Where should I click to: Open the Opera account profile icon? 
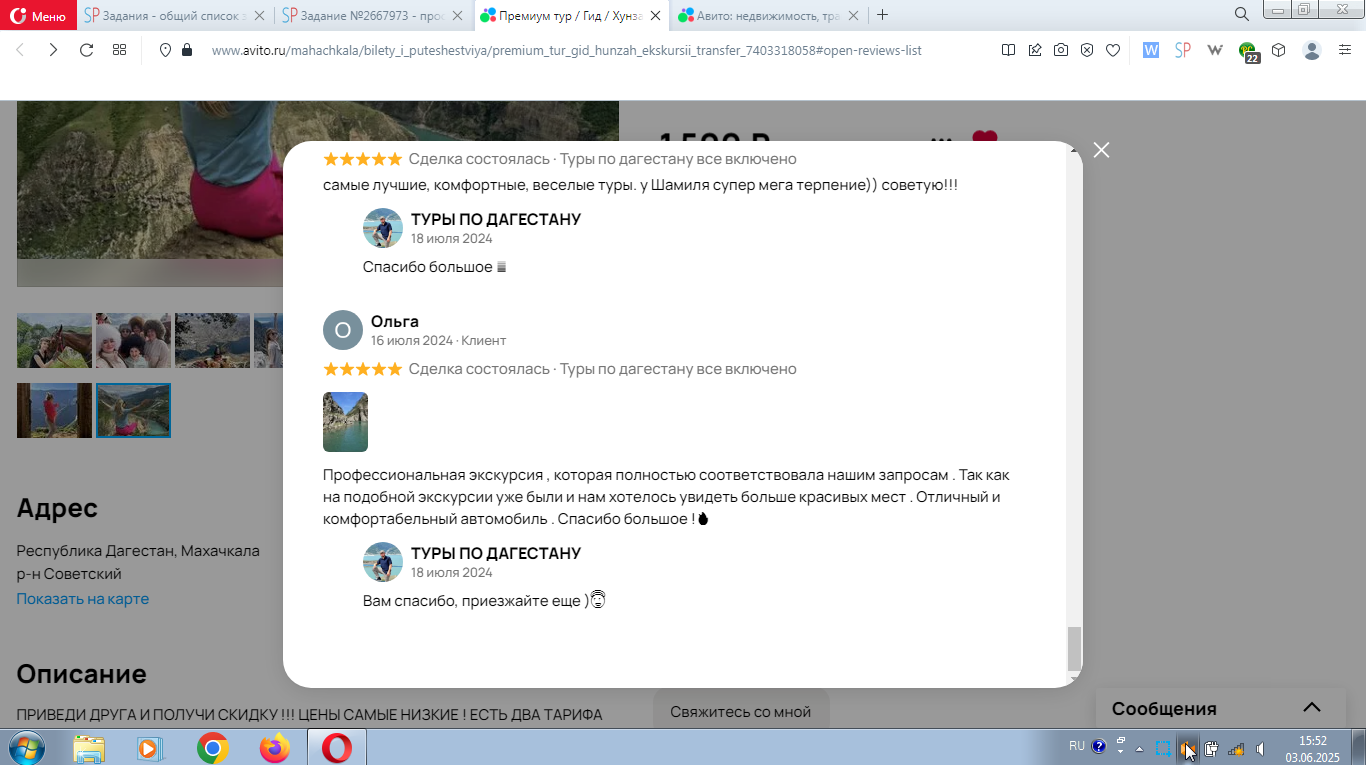coord(1312,50)
